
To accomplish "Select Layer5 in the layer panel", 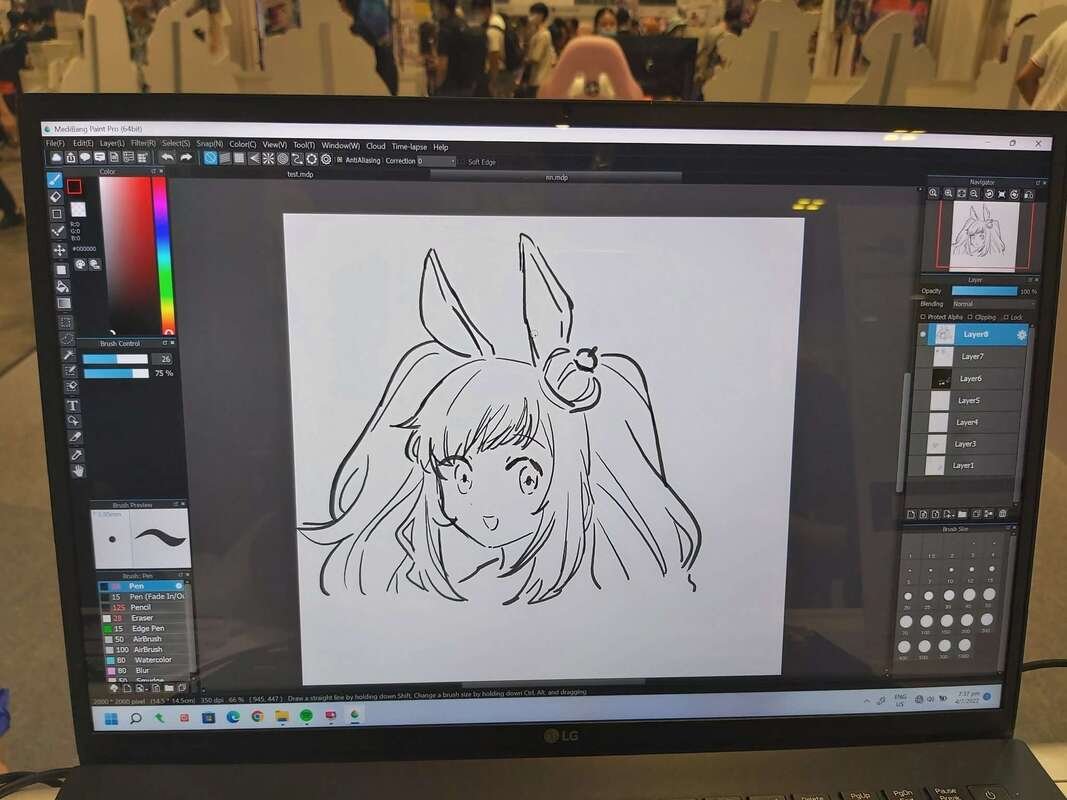I will pyautogui.click(x=968, y=401).
